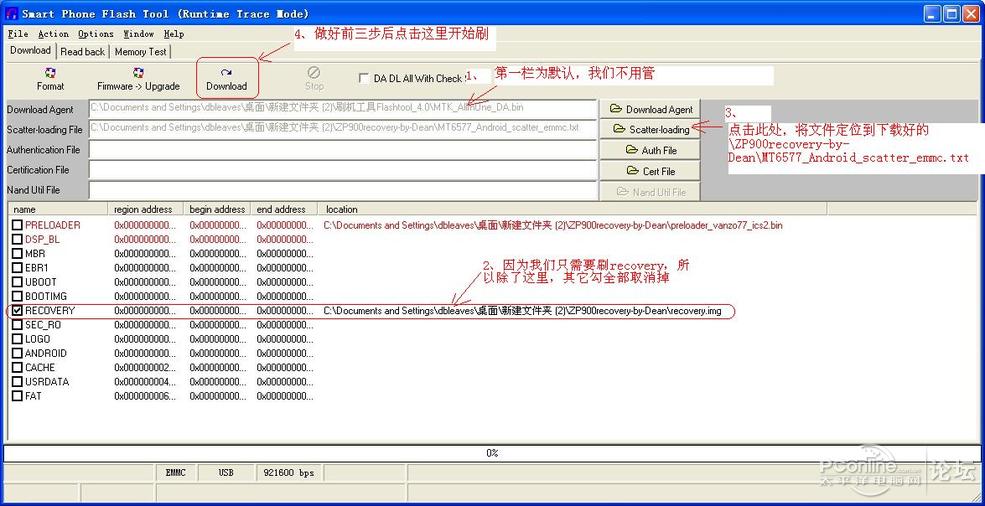985x506 pixels.
Task: Click the location column header
Action: [572, 209]
